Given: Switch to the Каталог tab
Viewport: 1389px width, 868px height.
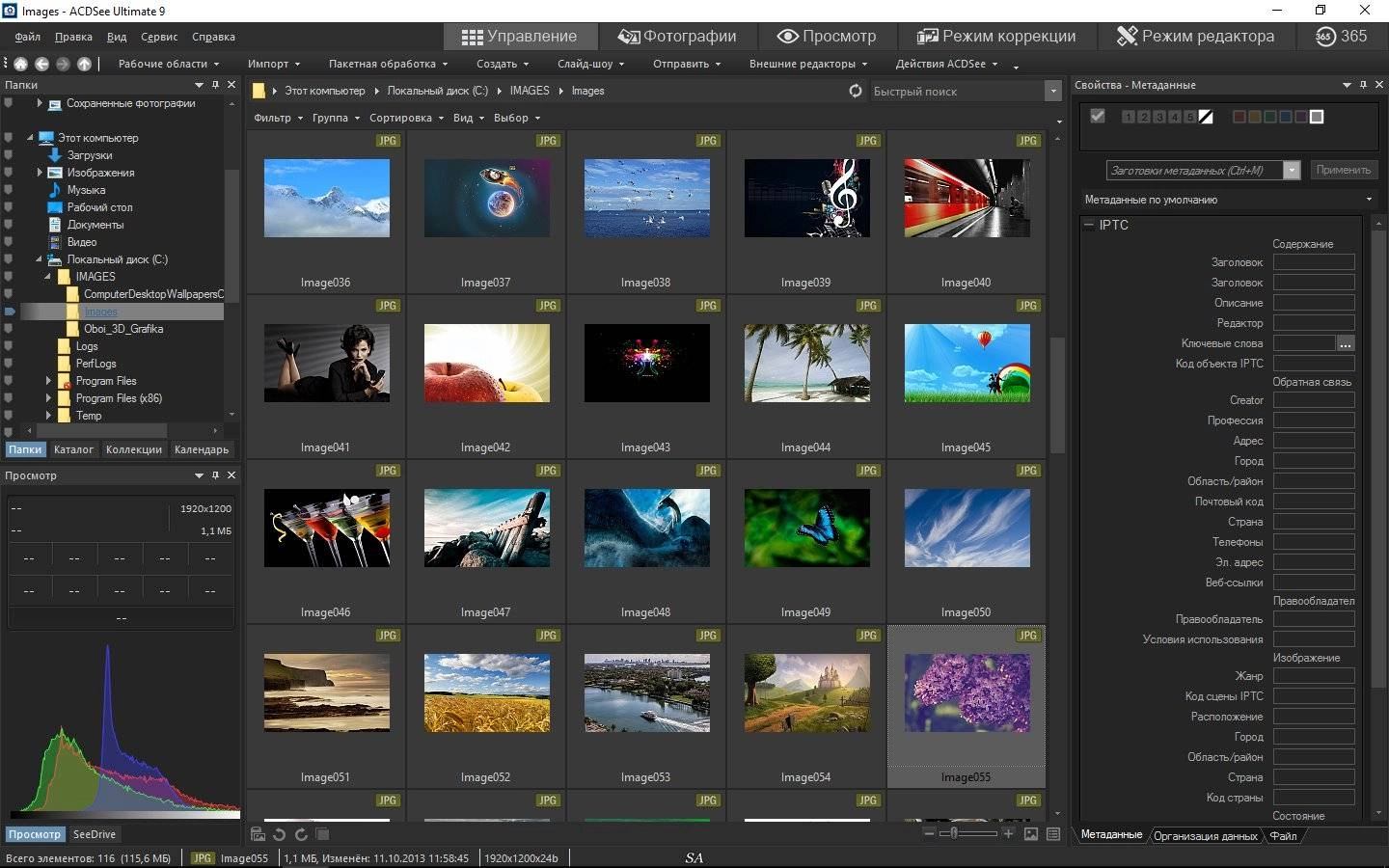Looking at the screenshot, I should (74, 449).
